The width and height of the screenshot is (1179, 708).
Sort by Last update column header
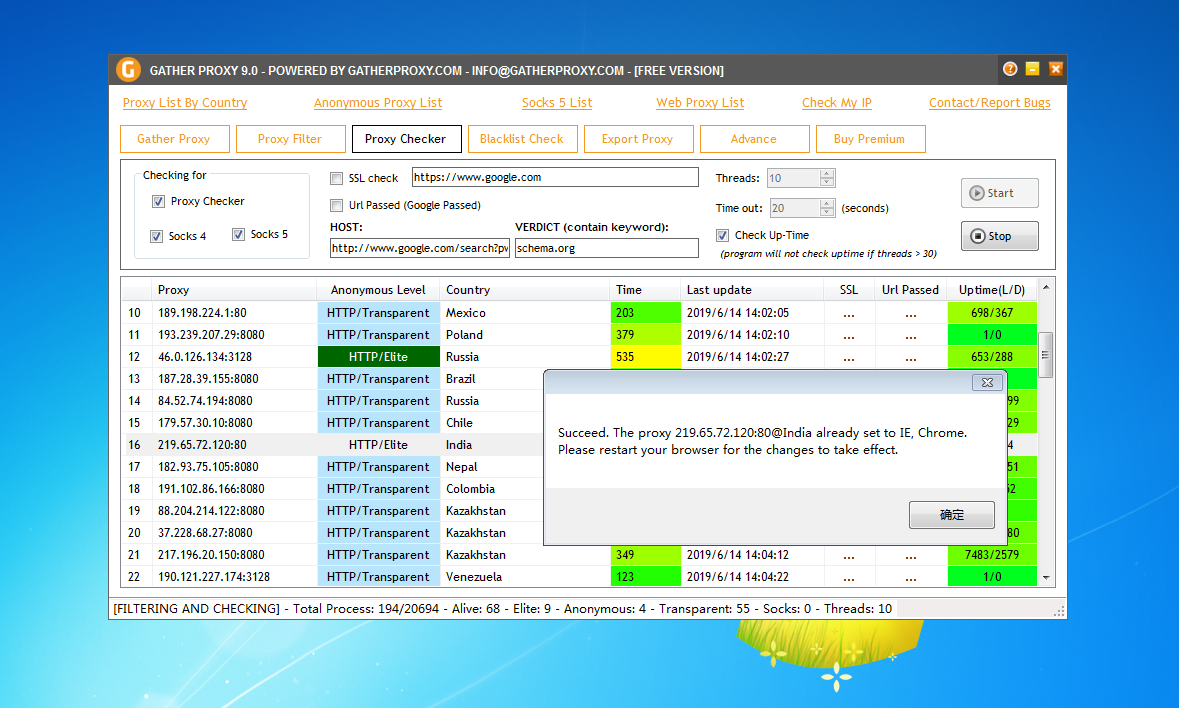752,290
